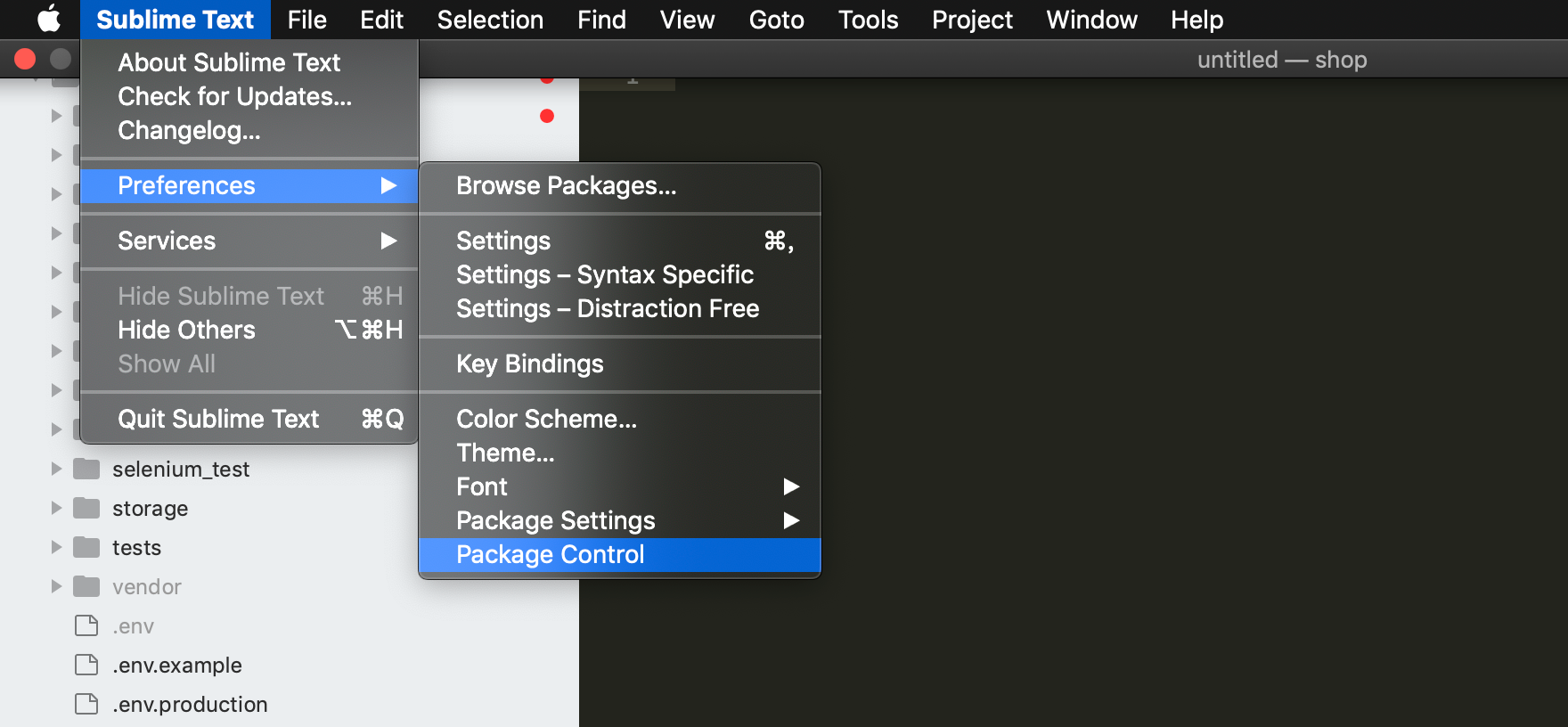
Task: Expand the vendor folder disclosure triangle
Action: coord(56,586)
